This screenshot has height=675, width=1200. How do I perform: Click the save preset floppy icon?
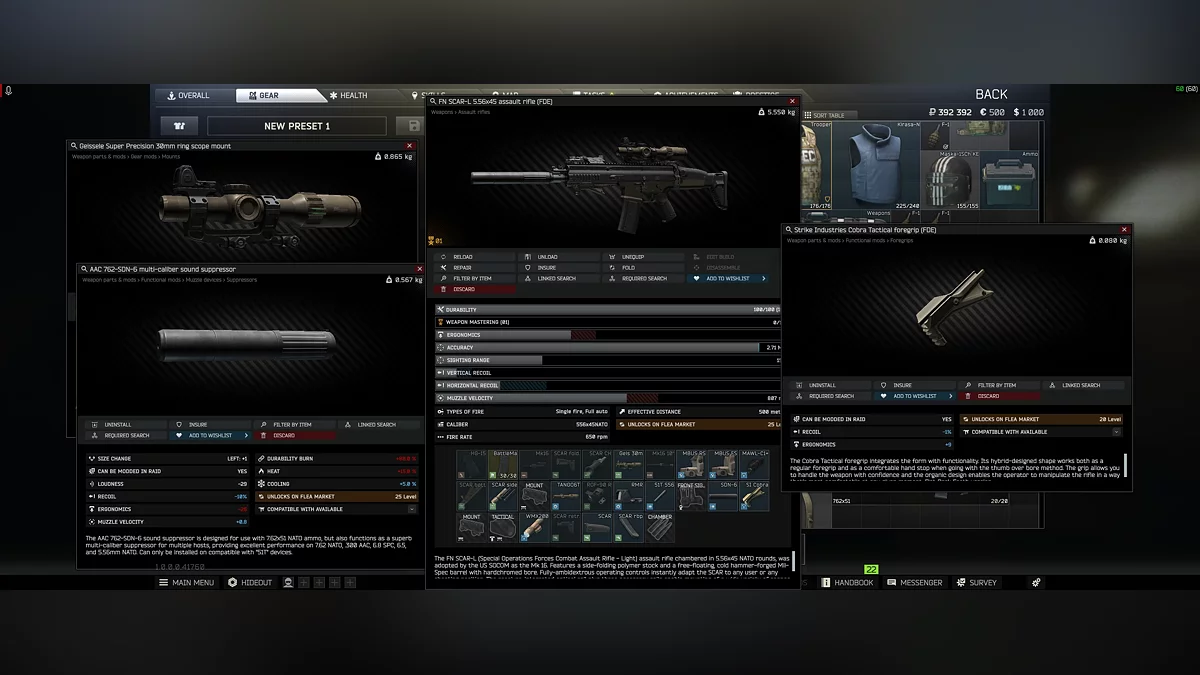(x=410, y=126)
